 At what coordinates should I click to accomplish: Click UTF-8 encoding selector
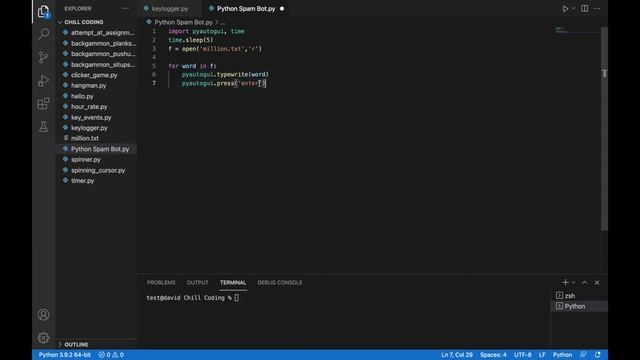523,355
